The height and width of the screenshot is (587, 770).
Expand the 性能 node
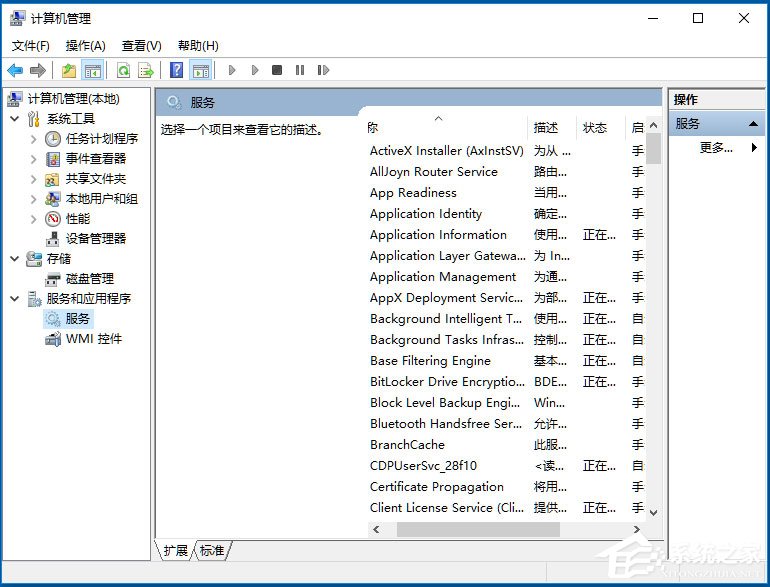click(x=33, y=219)
